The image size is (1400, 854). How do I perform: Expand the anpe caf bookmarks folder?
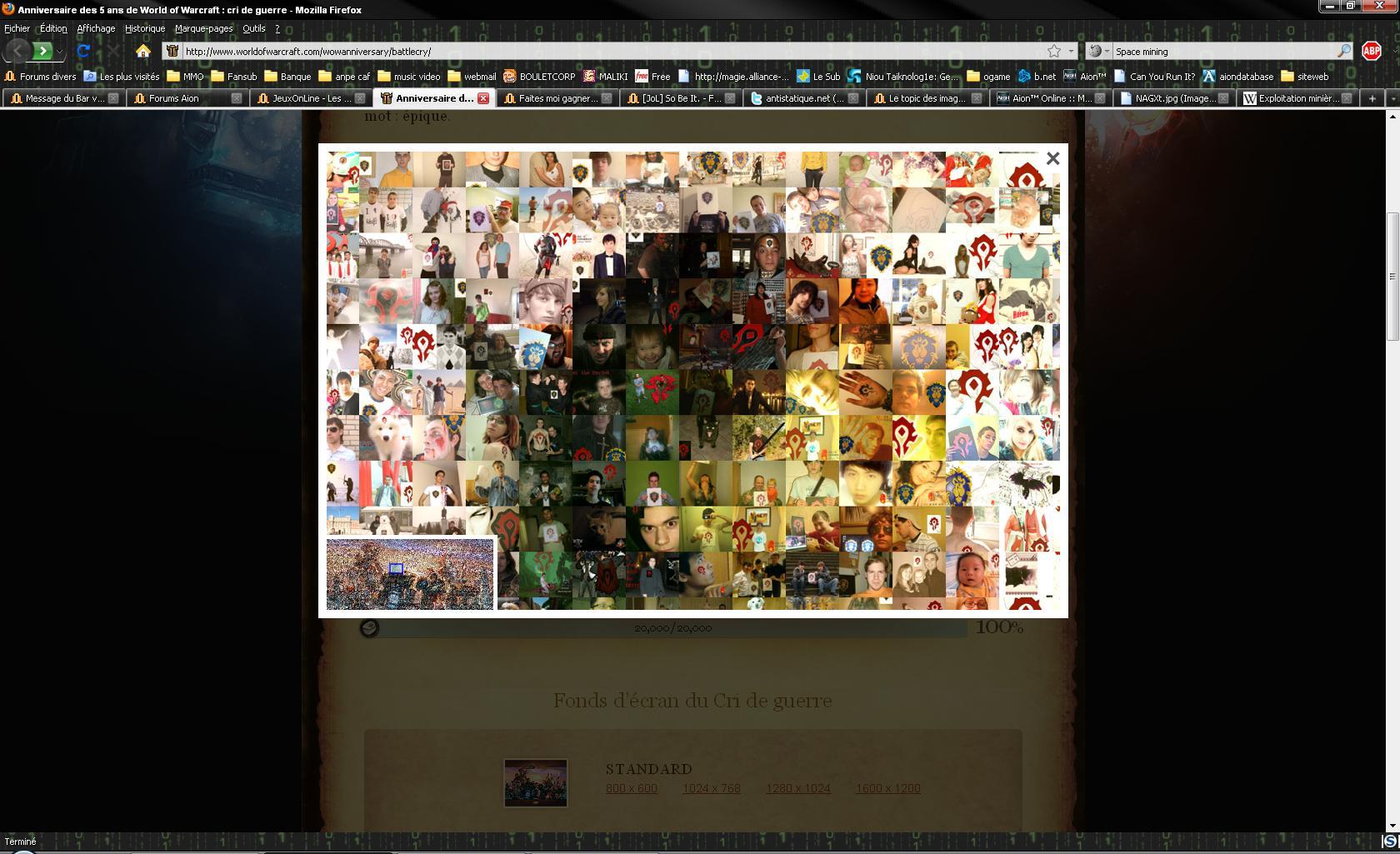pos(344,77)
